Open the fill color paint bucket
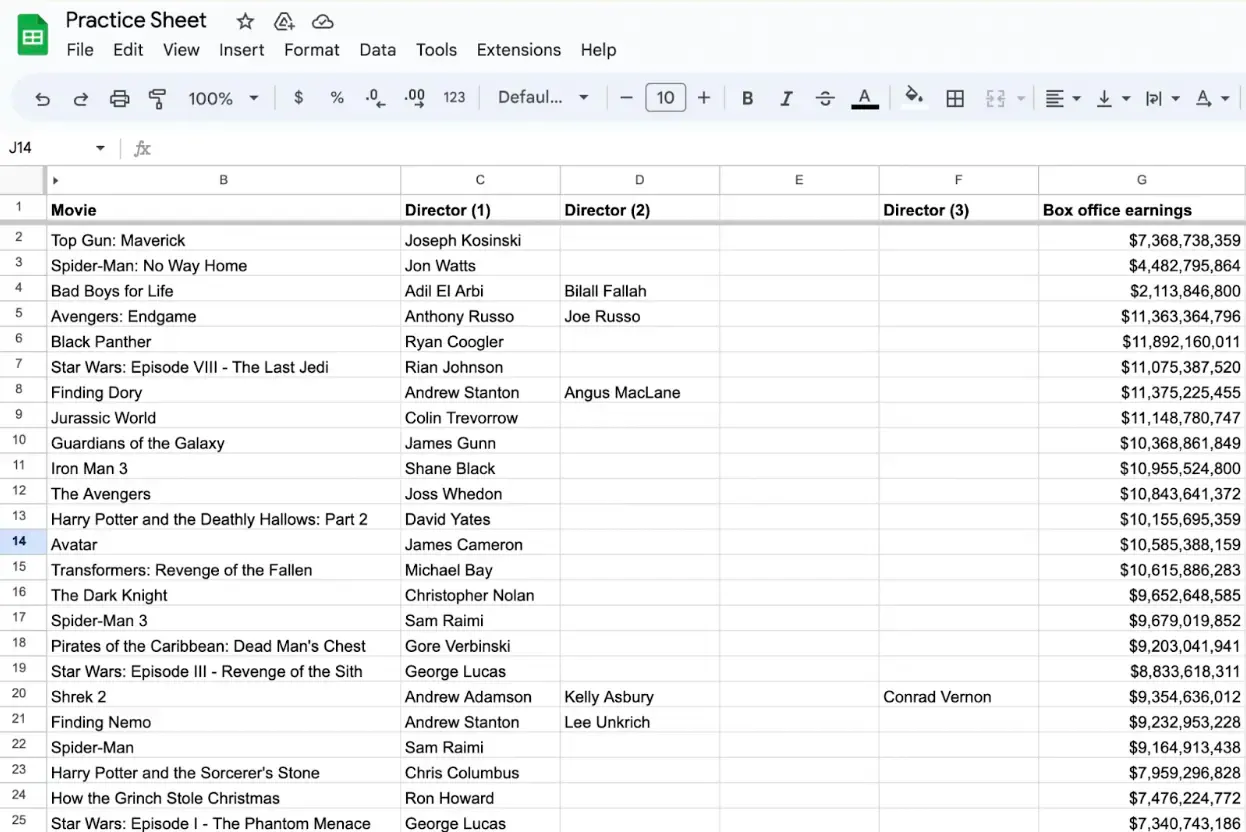 [913, 97]
